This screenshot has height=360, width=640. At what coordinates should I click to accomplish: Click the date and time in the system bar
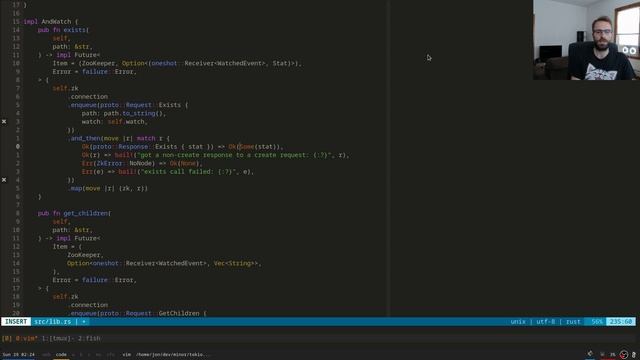click(x=18, y=355)
